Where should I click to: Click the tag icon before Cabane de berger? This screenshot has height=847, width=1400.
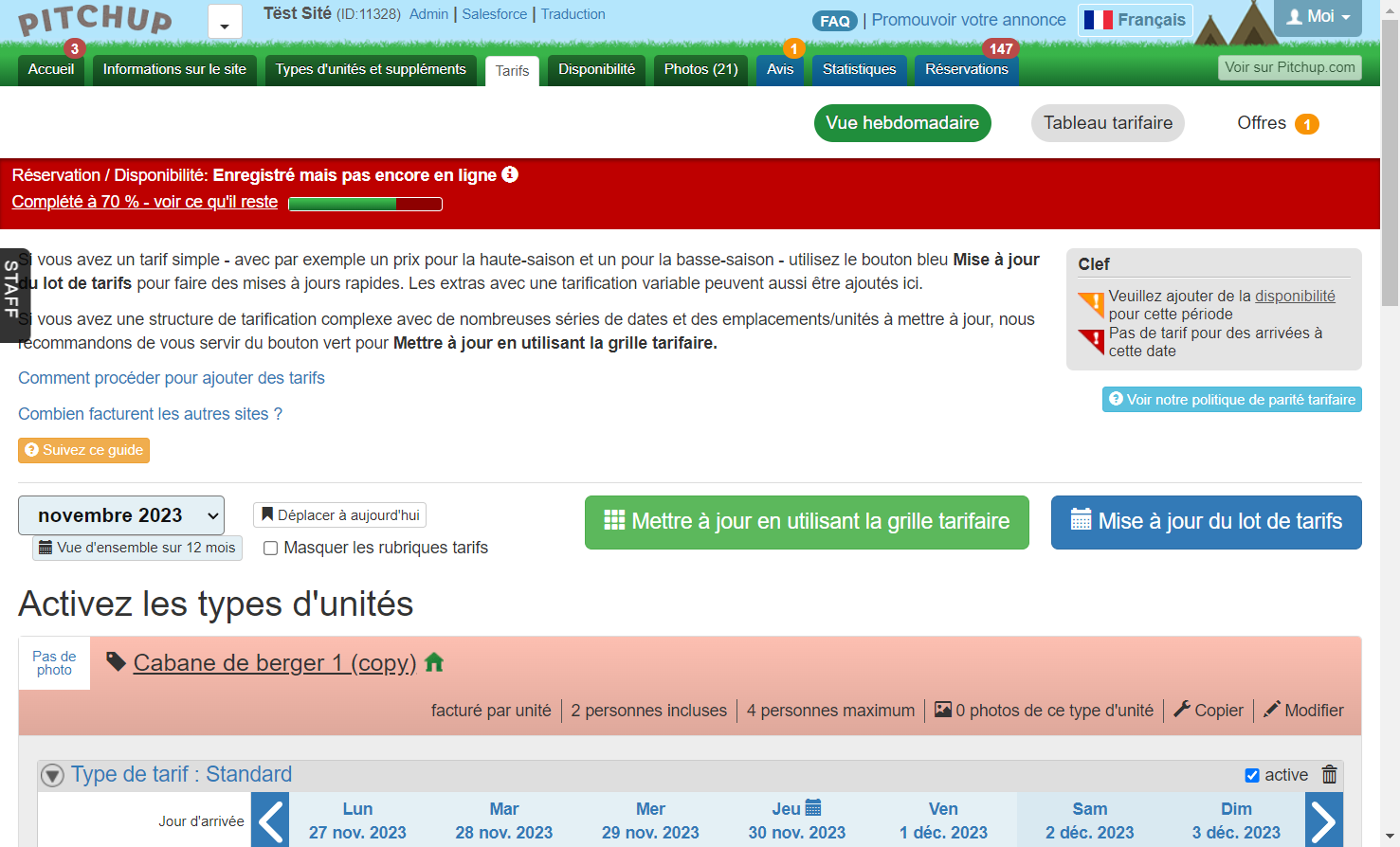[116, 662]
